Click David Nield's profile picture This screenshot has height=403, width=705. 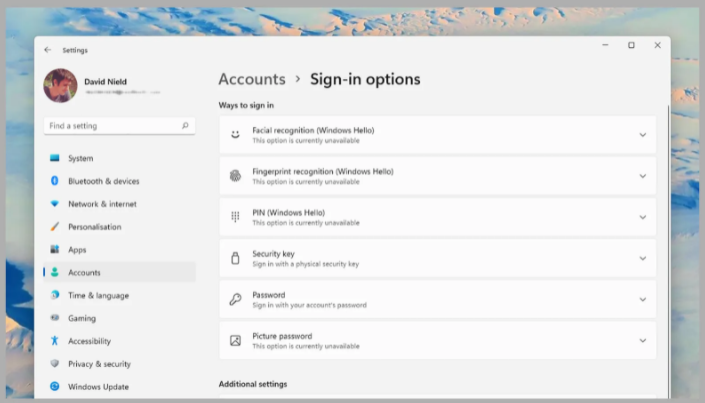click(x=60, y=85)
